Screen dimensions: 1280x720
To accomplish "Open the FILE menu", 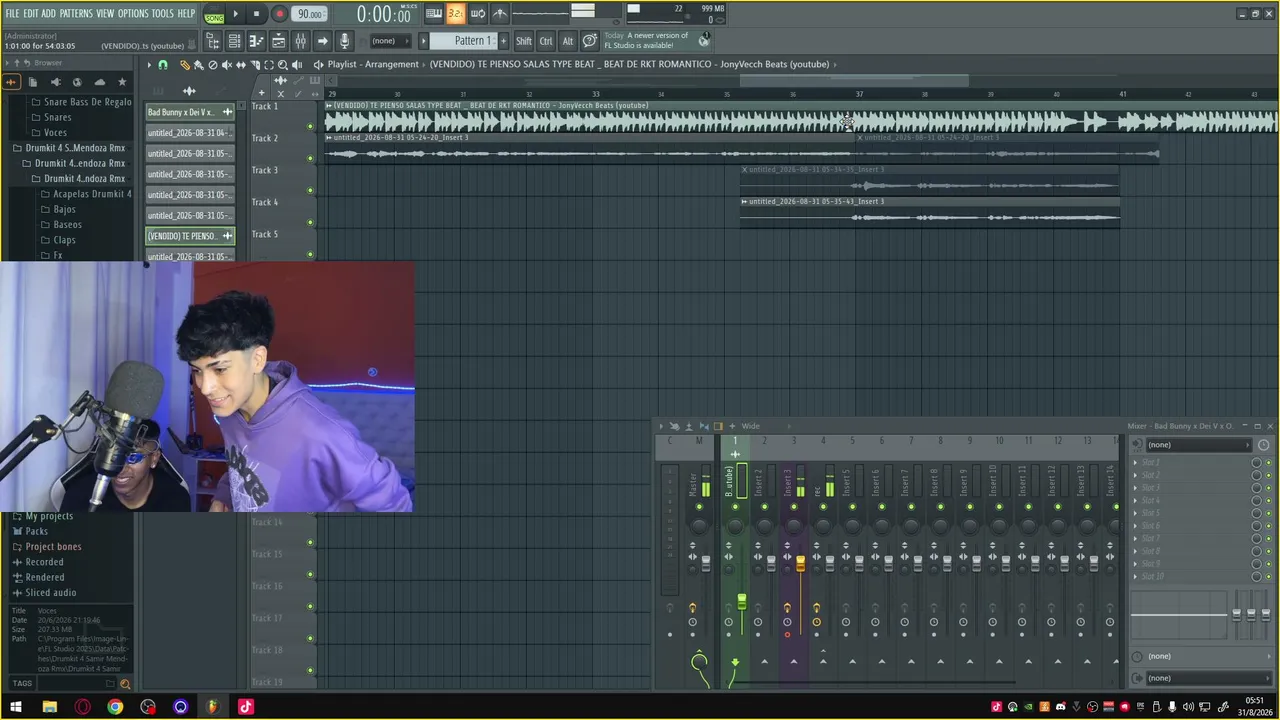I will click(x=12, y=13).
